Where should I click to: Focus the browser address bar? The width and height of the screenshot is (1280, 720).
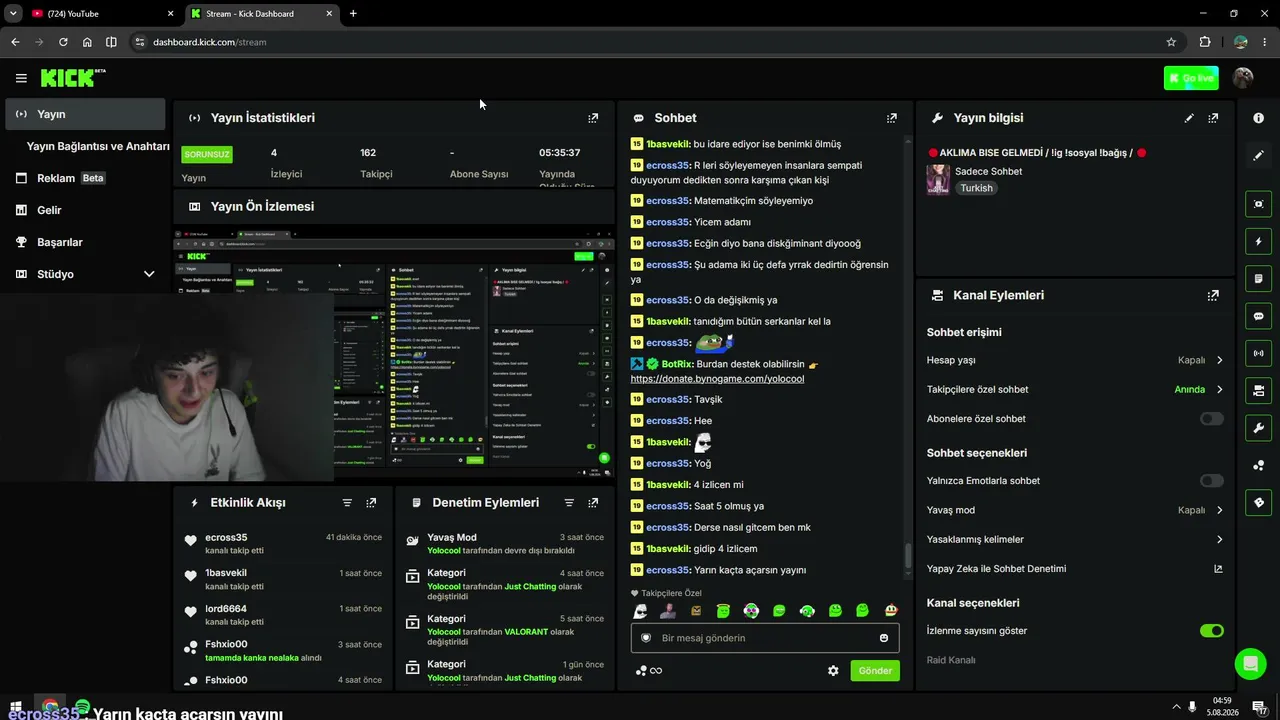tap(650, 42)
